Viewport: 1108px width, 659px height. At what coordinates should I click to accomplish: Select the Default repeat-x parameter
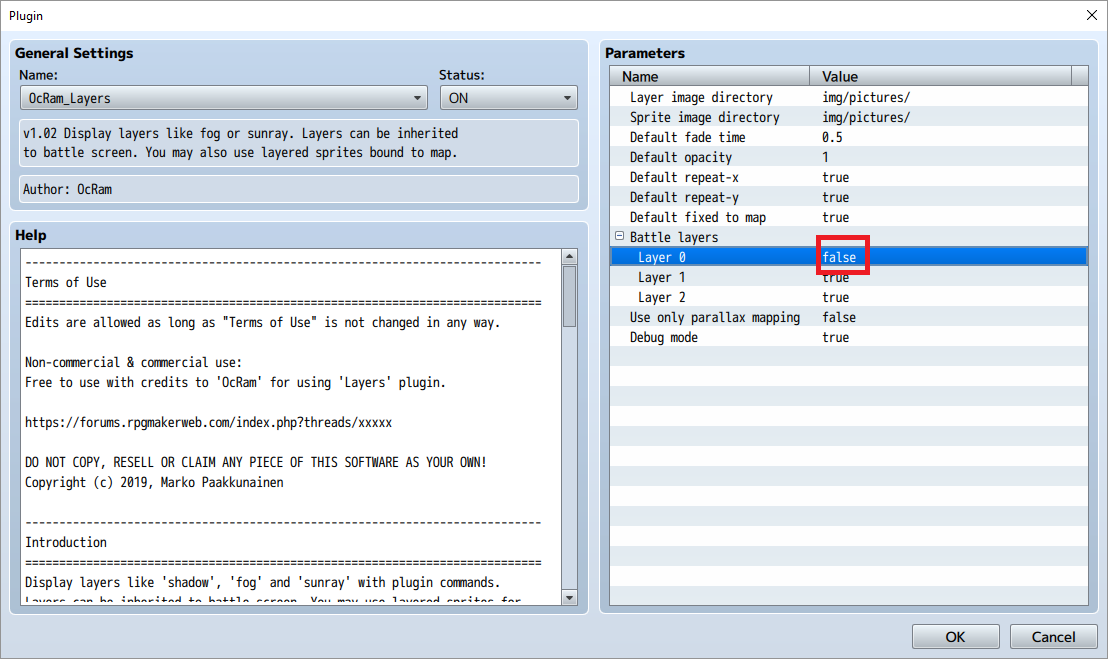point(849,177)
